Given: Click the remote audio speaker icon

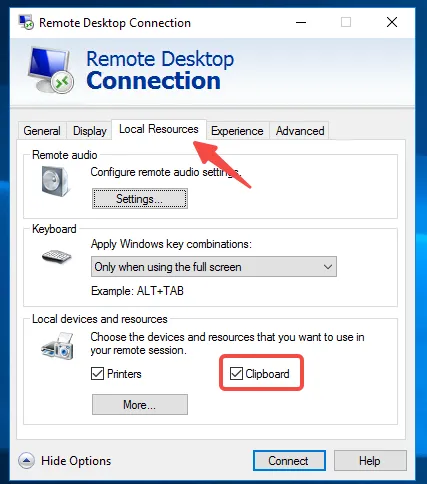Looking at the screenshot, I should tap(56, 181).
